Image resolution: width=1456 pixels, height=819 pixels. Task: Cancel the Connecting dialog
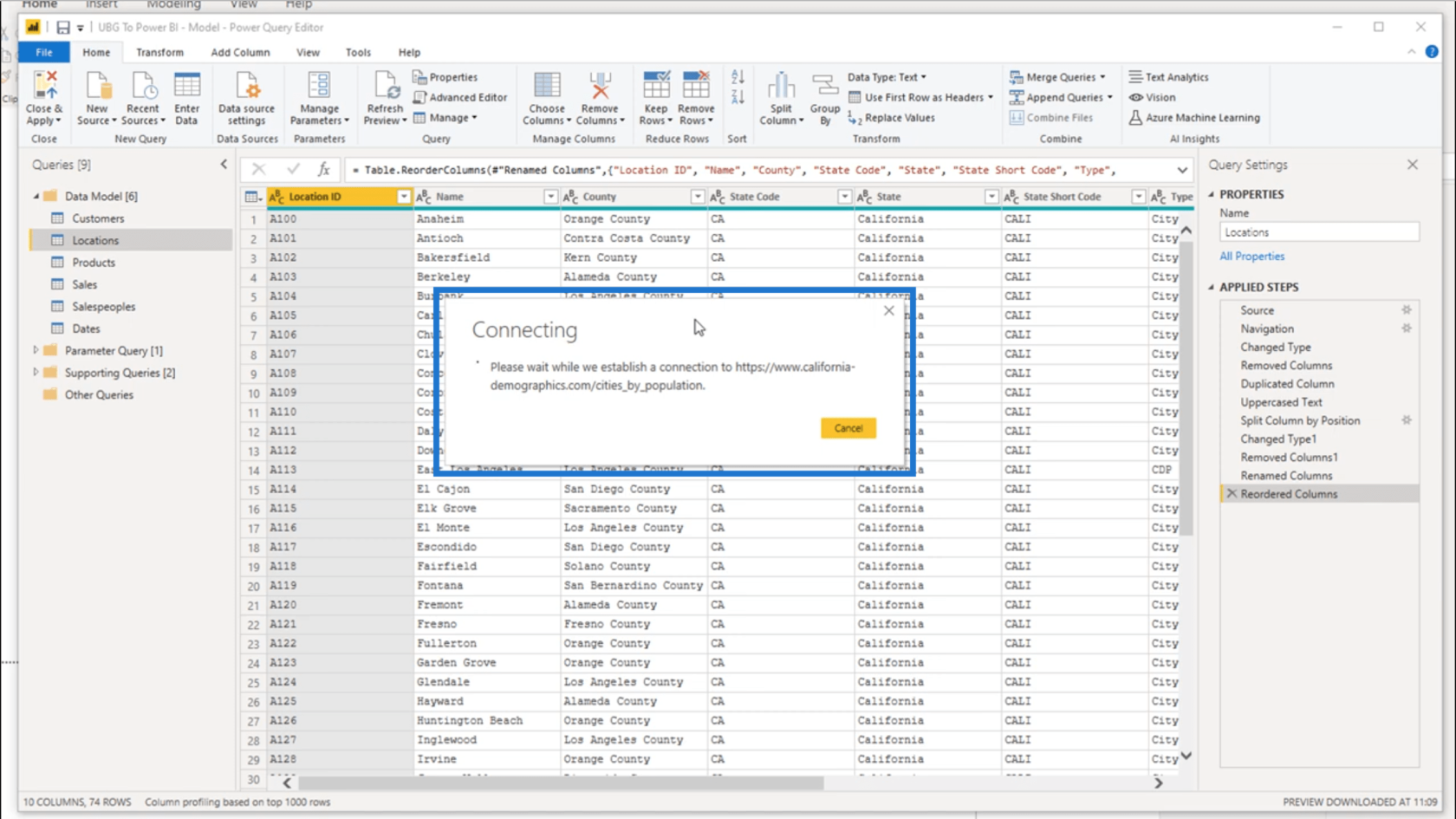[x=848, y=428]
